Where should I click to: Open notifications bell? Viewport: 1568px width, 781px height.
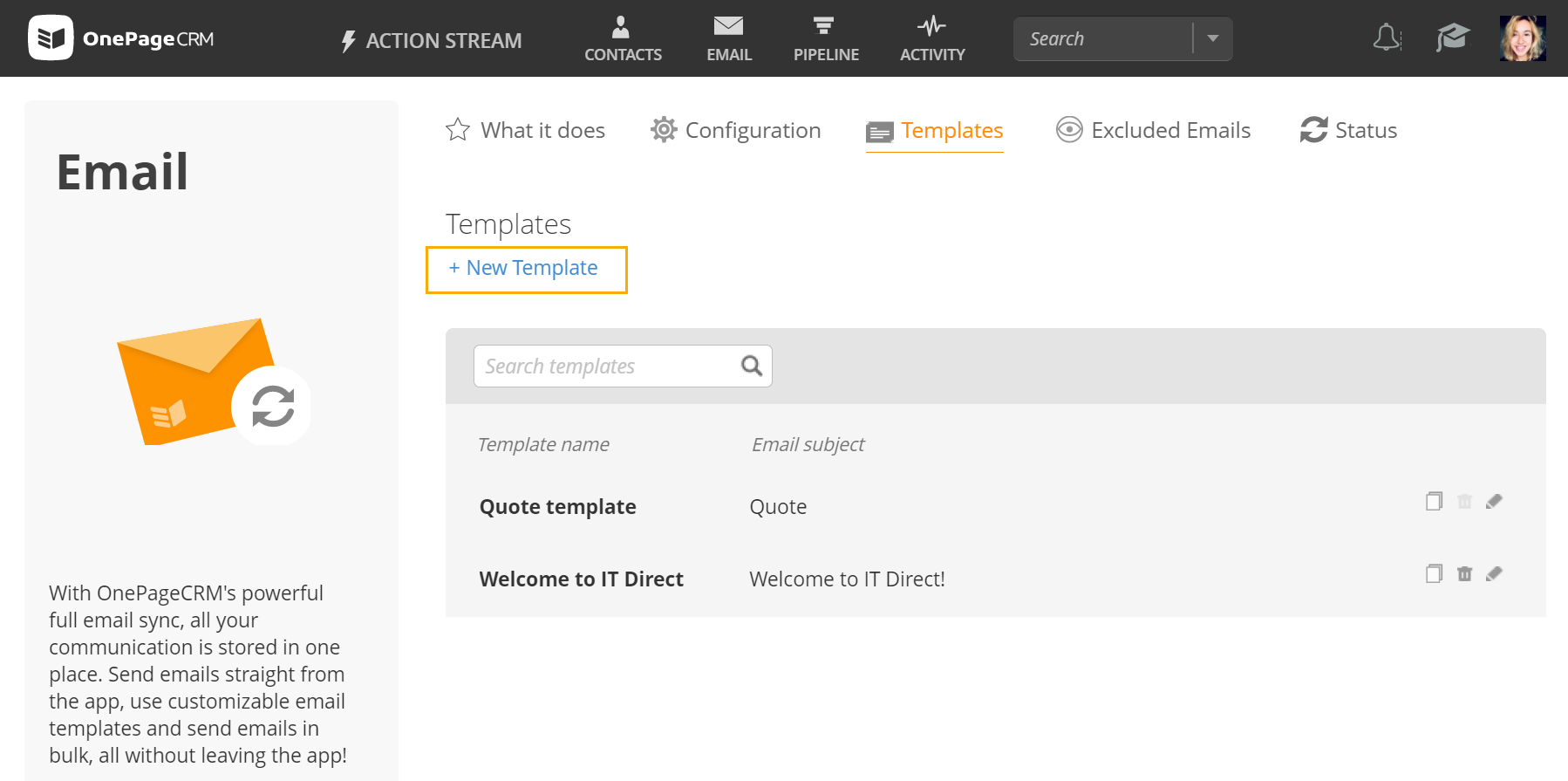click(x=1387, y=38)
